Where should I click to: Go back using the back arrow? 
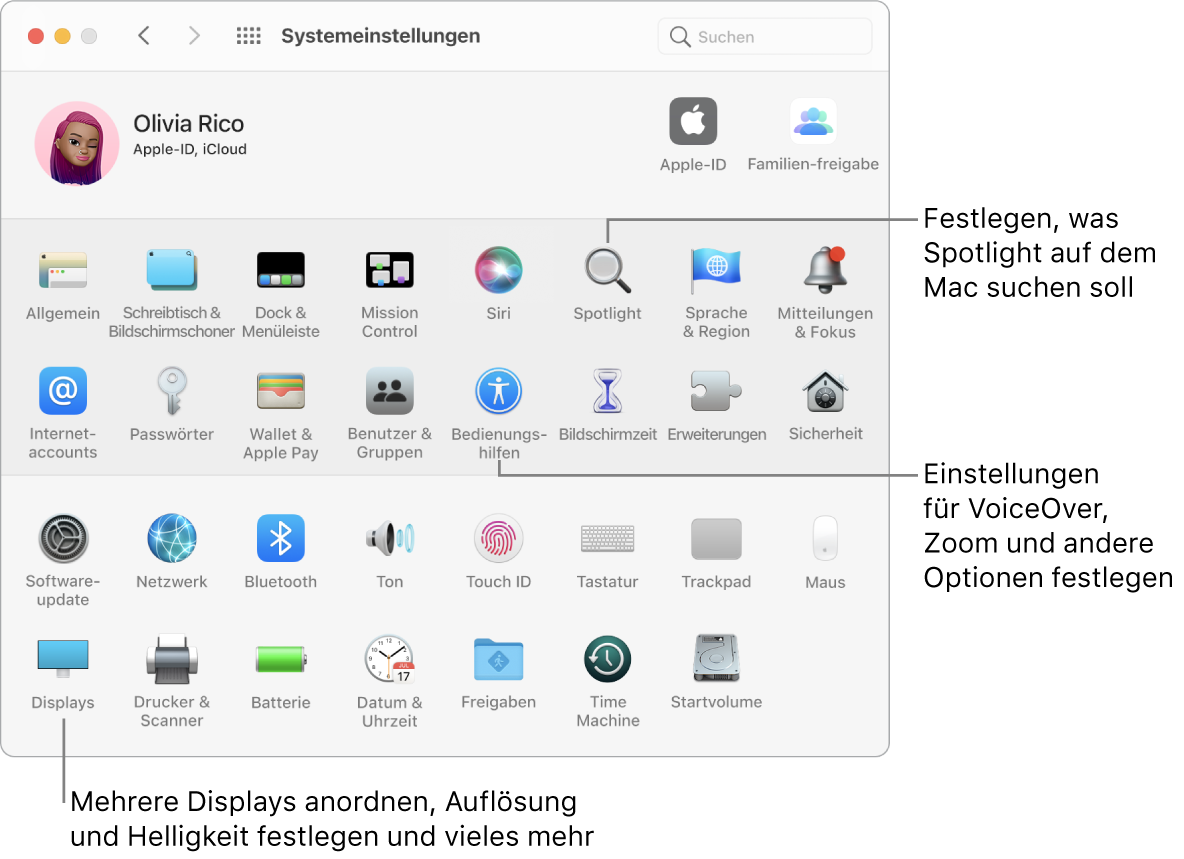coord(143,35)
